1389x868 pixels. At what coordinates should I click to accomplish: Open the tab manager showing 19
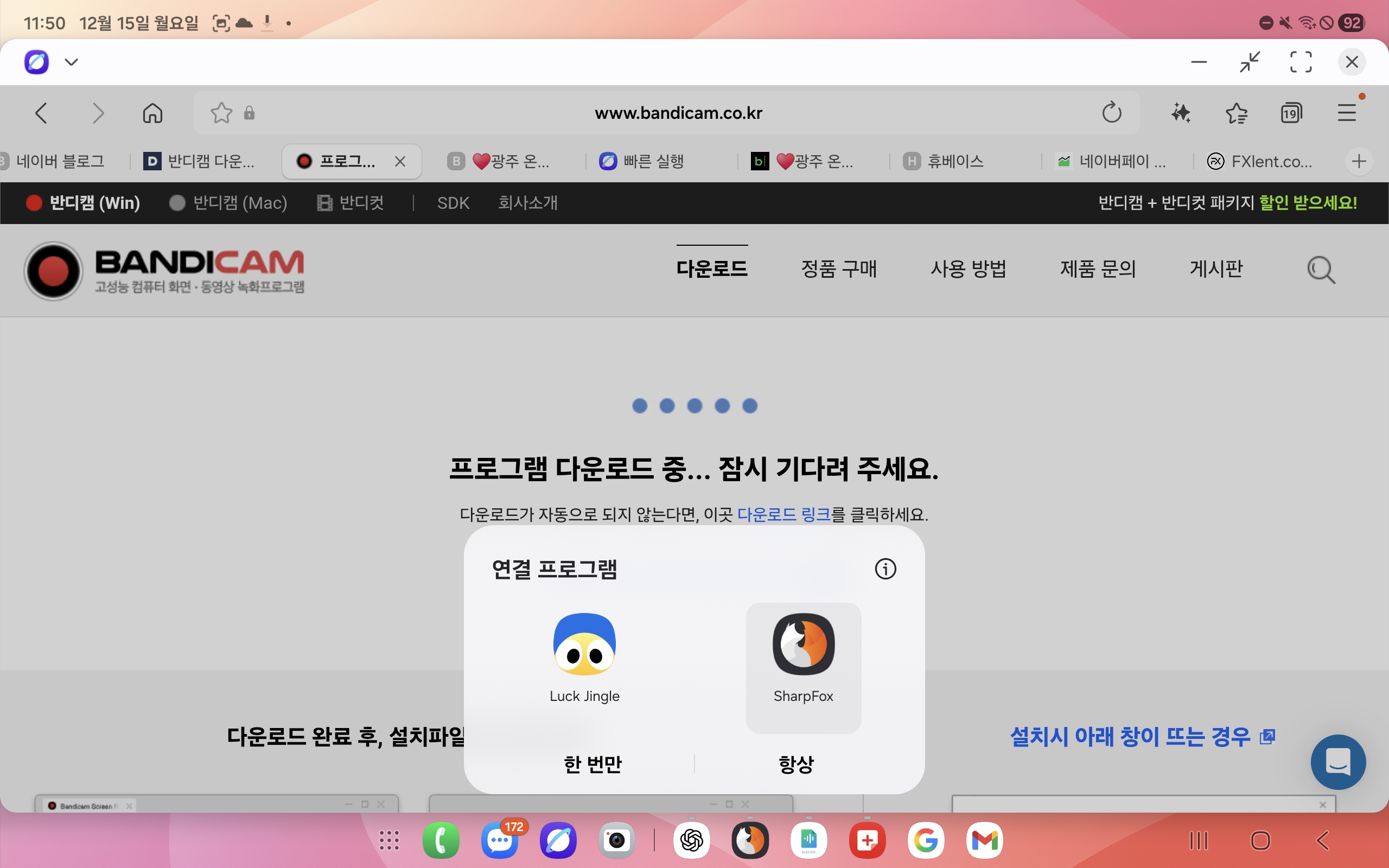(x=1291, y=113)
